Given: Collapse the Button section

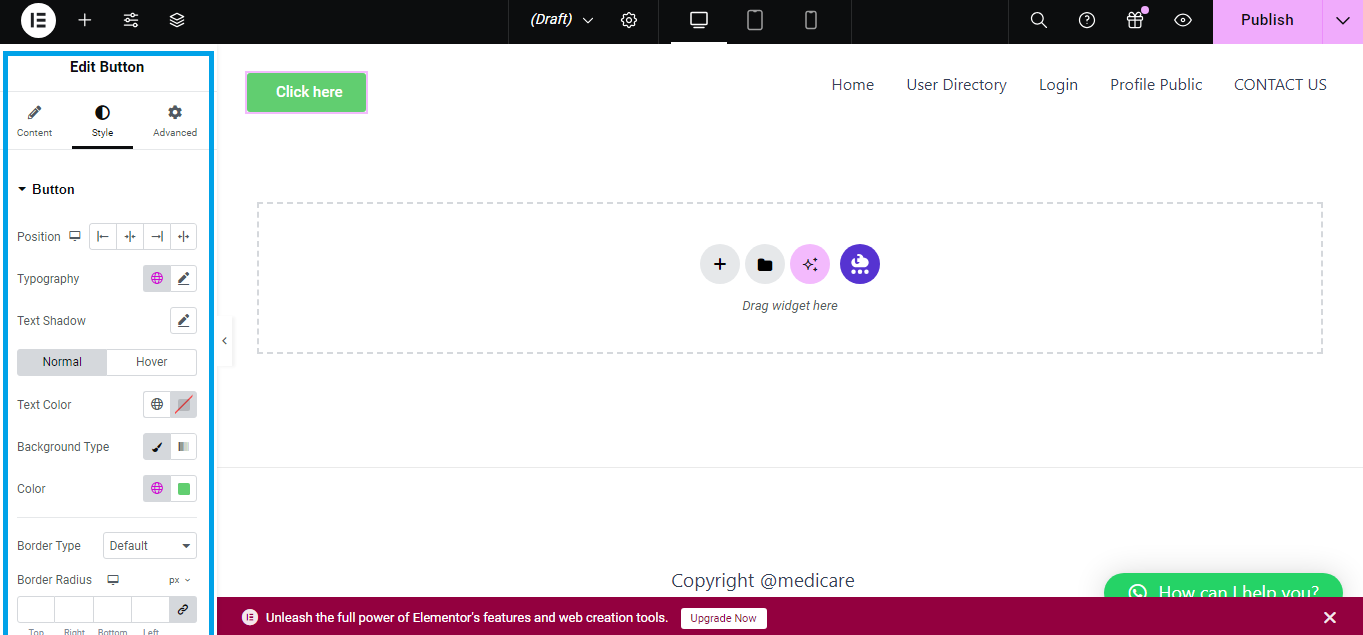Looking at the screenshot, I should [x=23, y=189].
